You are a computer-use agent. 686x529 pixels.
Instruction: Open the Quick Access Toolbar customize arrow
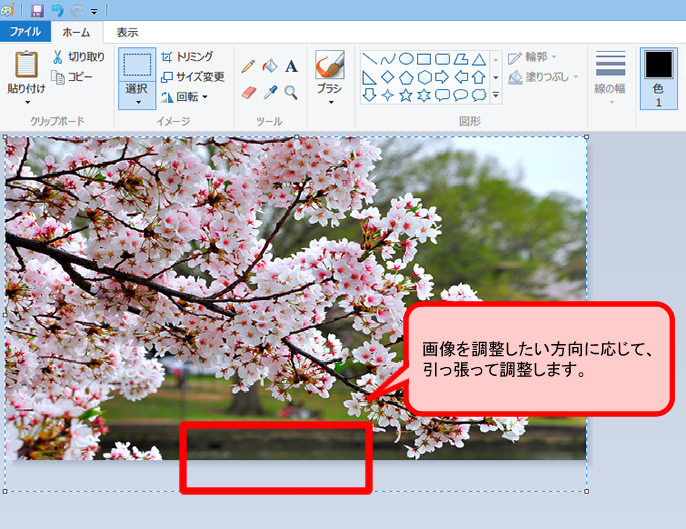(94, 11)
